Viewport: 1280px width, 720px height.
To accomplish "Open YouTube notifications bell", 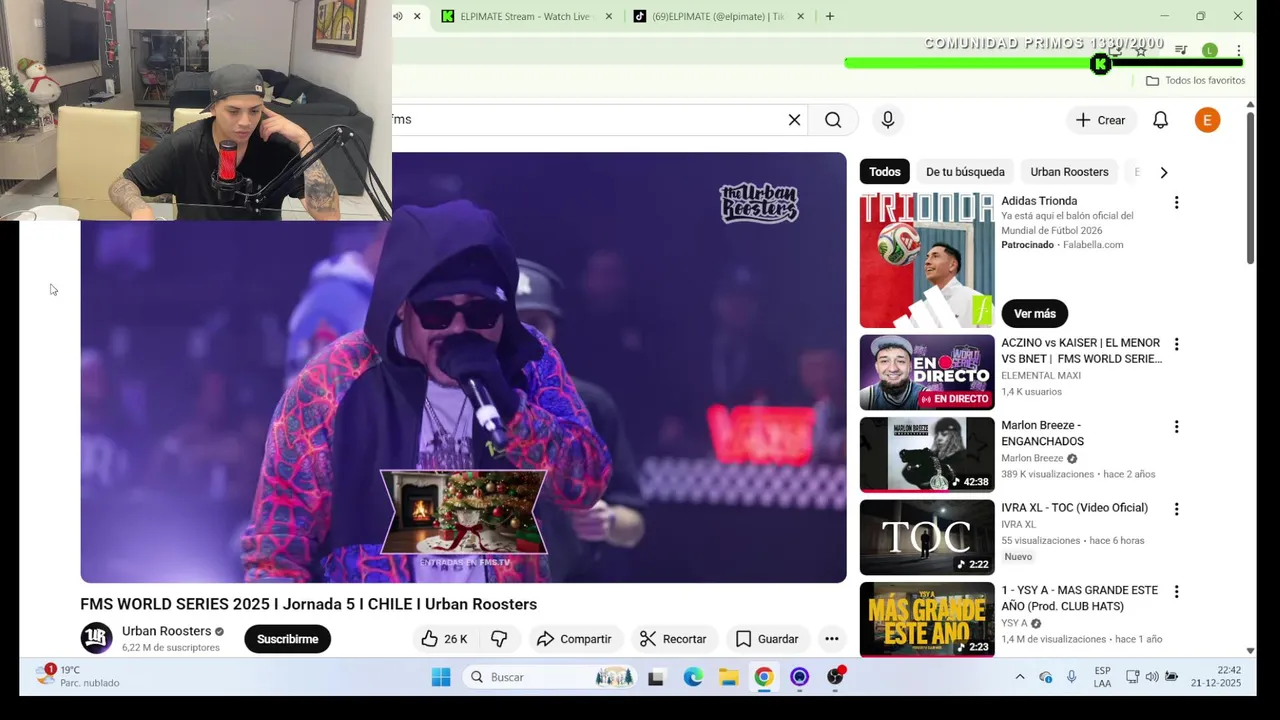I will coord(1160,120).
